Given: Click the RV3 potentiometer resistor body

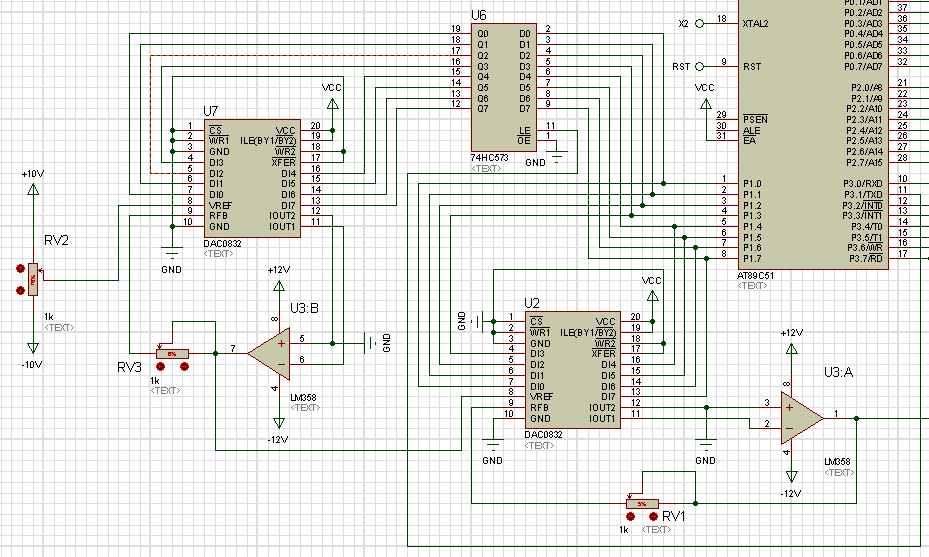Looking at the screenshot, I should (x=171, y=353).
